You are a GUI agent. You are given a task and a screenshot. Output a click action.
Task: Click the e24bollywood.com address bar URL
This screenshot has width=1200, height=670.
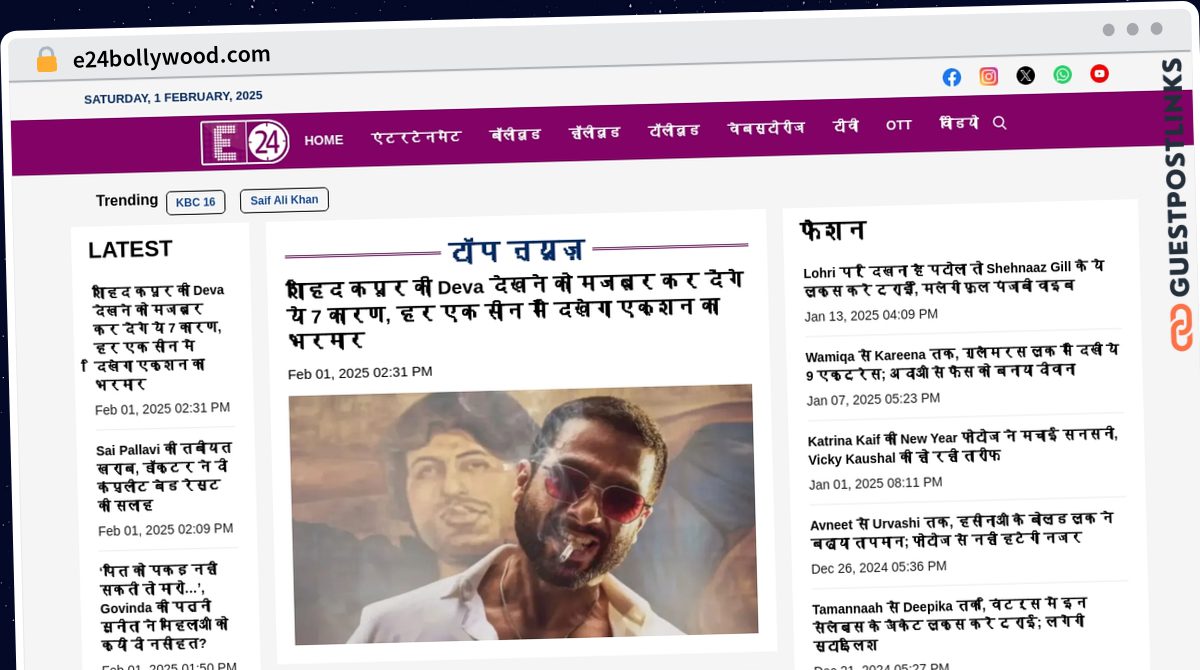[172, 57]
